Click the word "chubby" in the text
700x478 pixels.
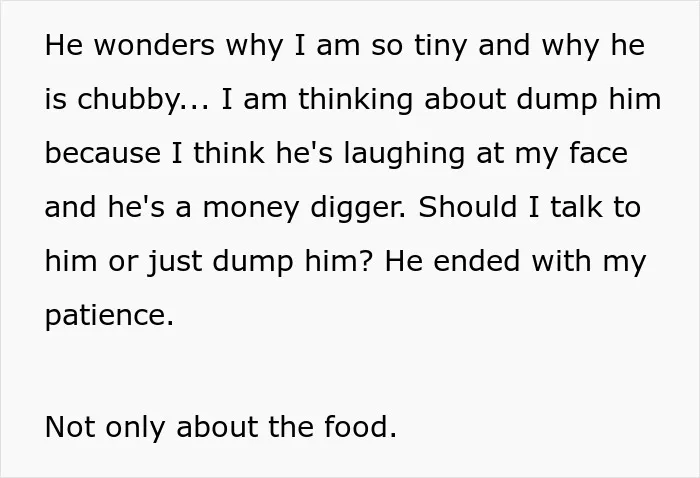128,100
